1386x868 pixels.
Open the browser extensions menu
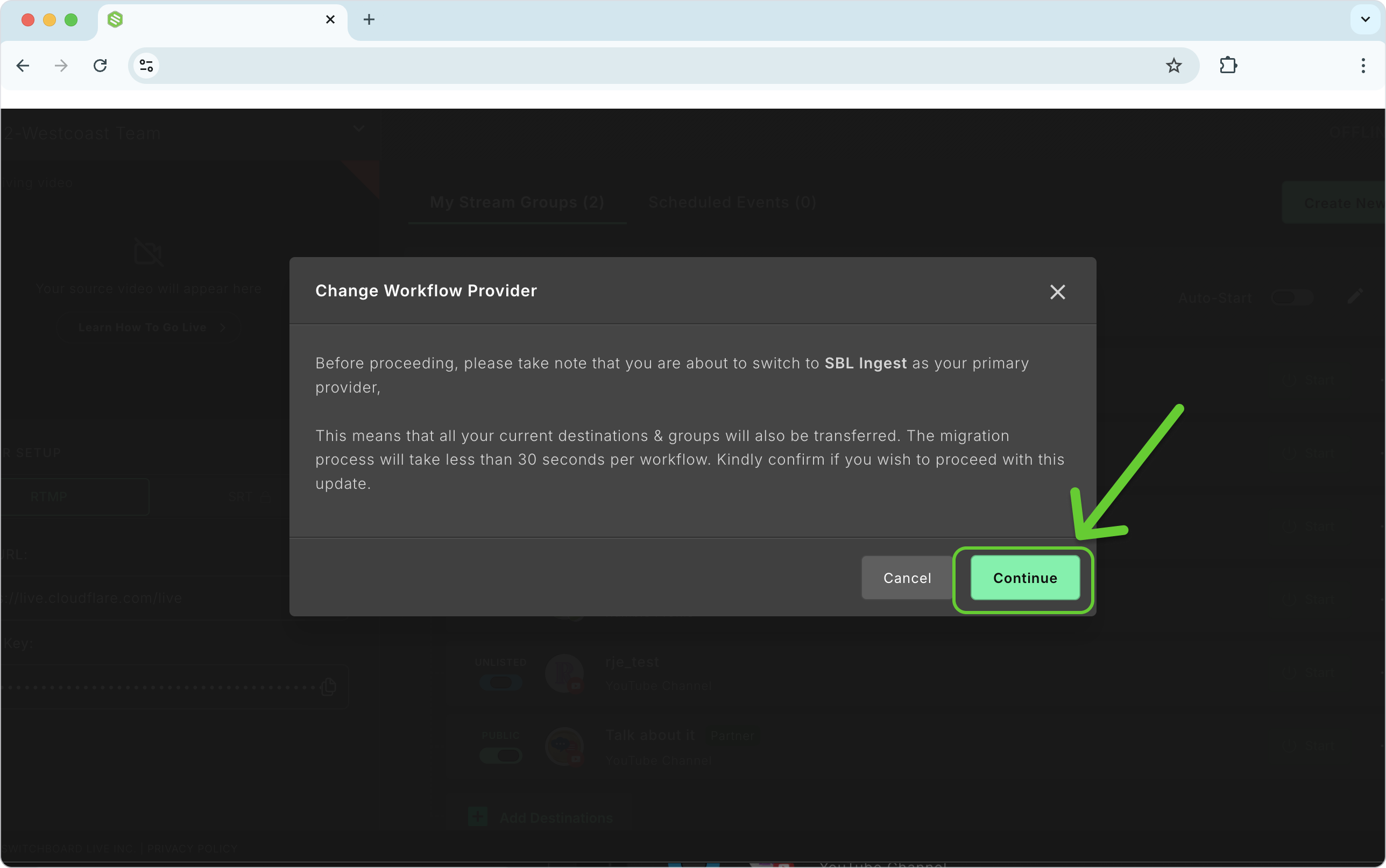(1228, 66)
